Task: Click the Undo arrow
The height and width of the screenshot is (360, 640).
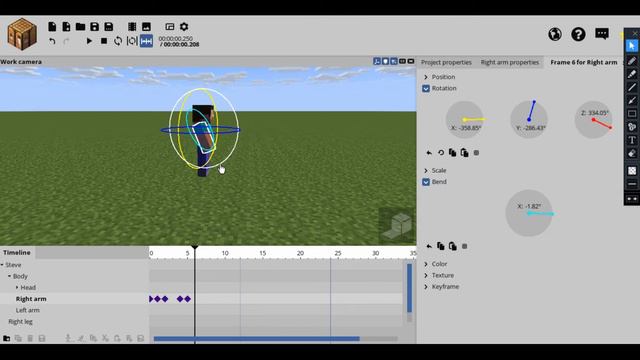Action: (x=52, y=41)
